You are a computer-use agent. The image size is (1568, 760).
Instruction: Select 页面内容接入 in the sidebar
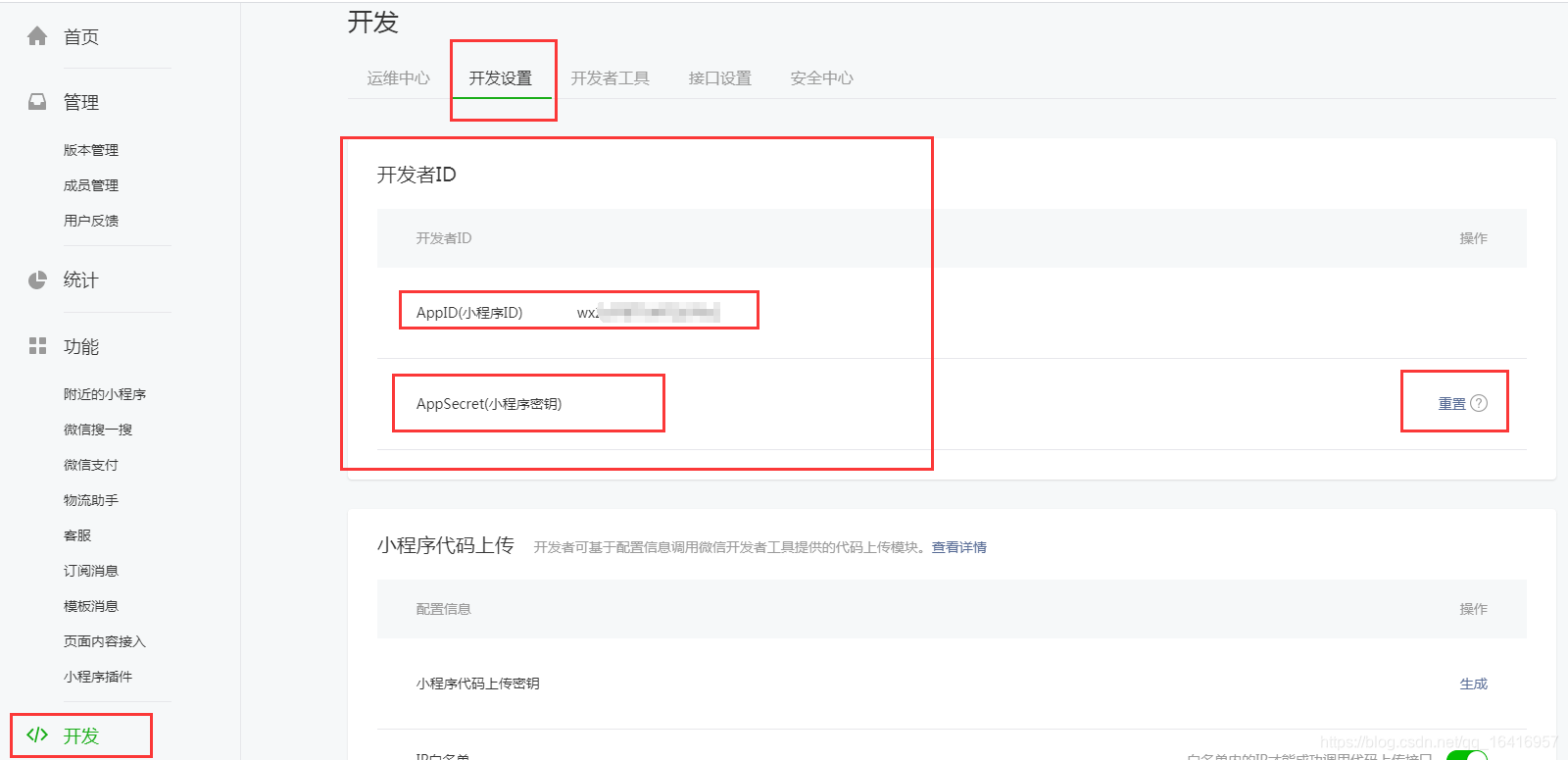click(105, 641)
